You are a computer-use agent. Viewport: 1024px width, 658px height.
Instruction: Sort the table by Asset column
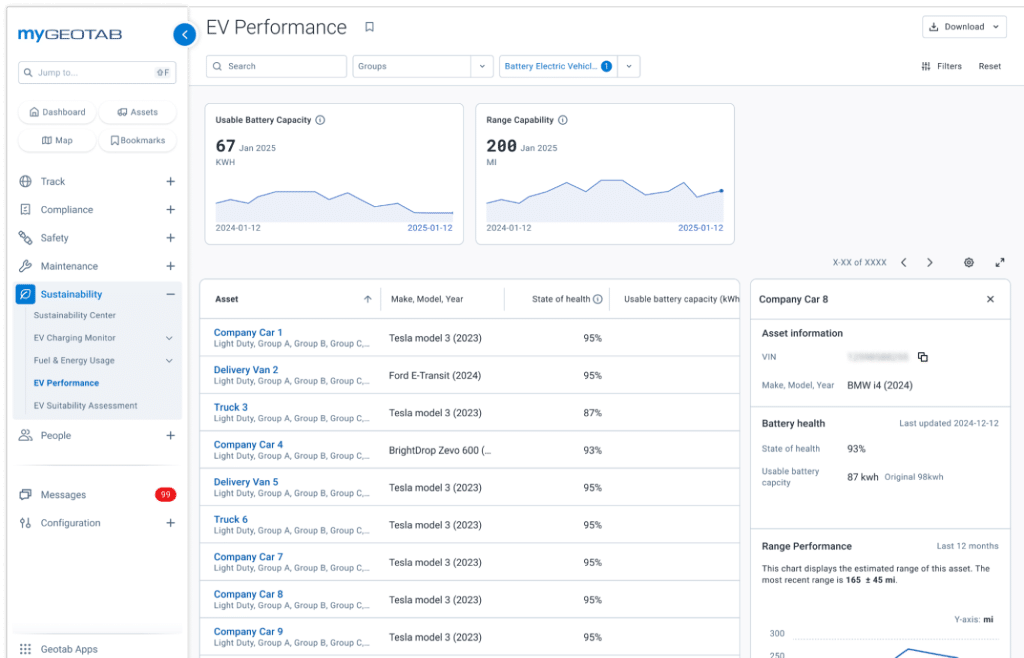367,299
